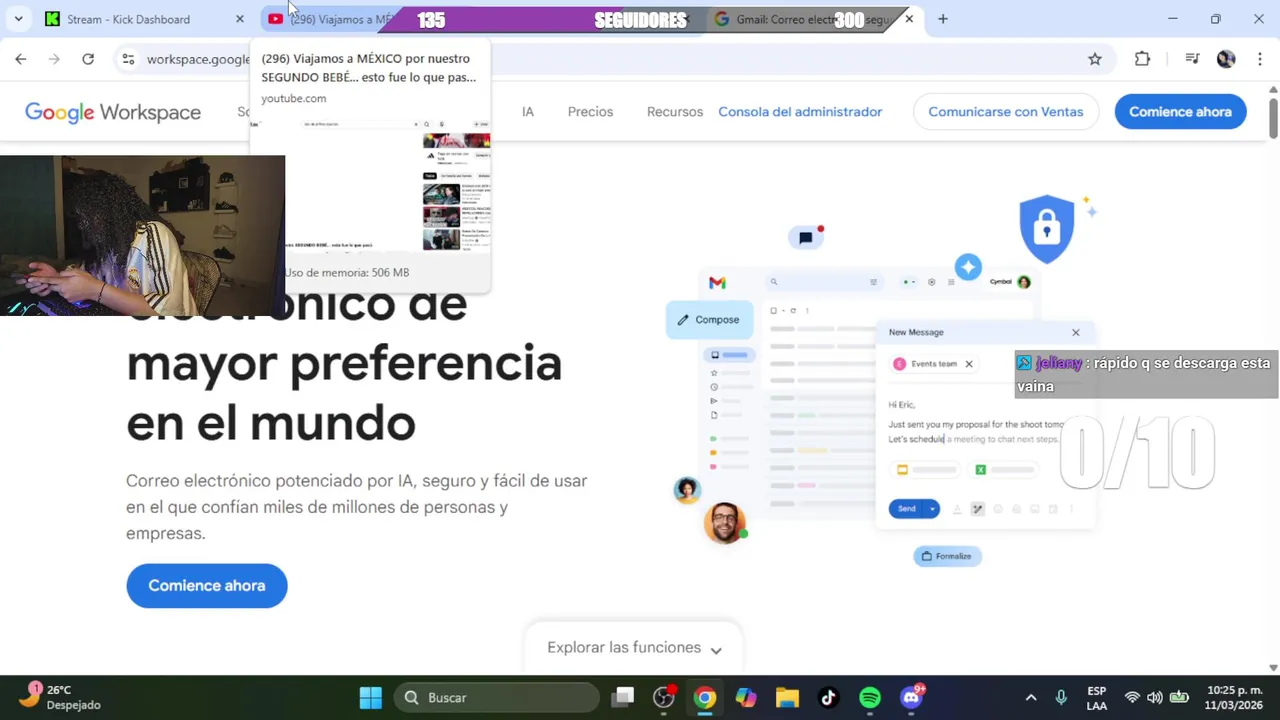Screen dimensions: 1280x720
Task: Click the page vertical scrollbar thumb
Action: point(1273,118)
